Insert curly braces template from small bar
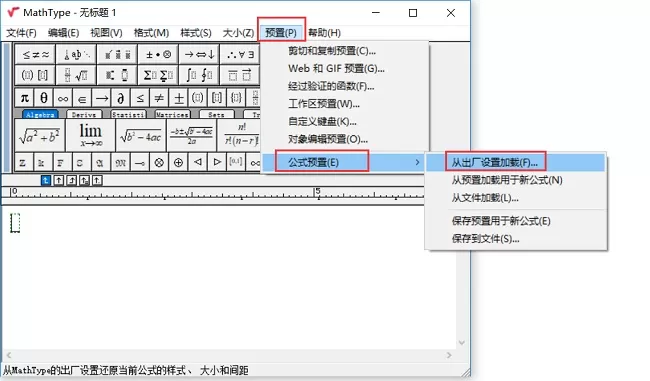The width and height of the screenshot is (650, 381). pos(236,98)
